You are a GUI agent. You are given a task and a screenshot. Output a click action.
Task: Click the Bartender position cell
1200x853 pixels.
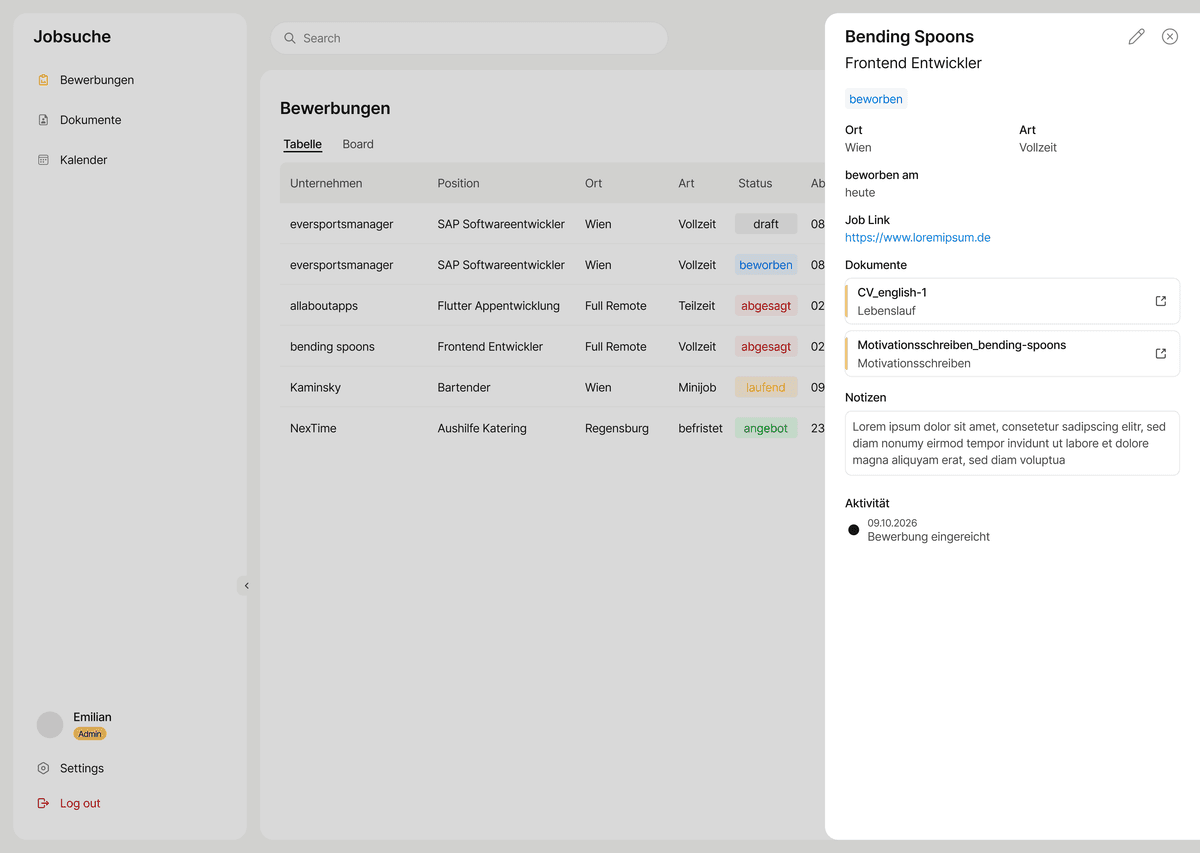point(463,387)
